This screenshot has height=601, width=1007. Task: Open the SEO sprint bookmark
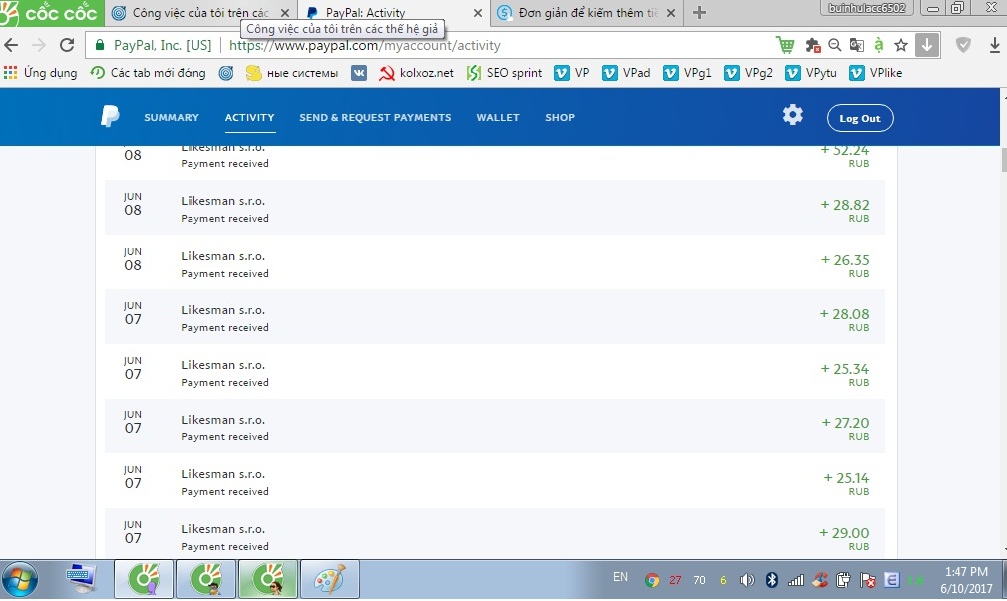(x=504, y=73)
